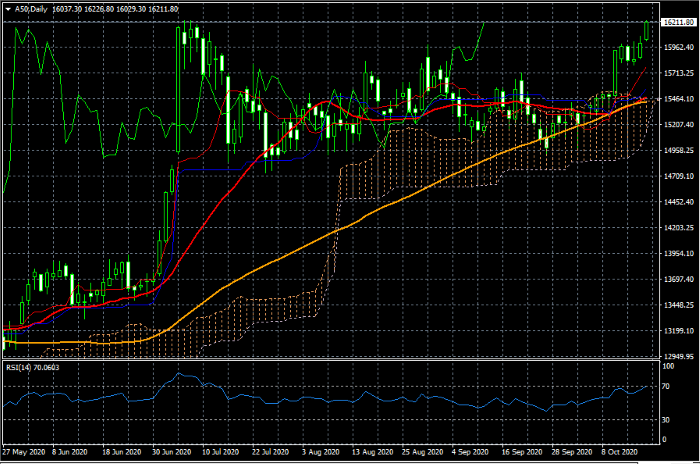Click the 30 Jun 2020 date label

171,452
